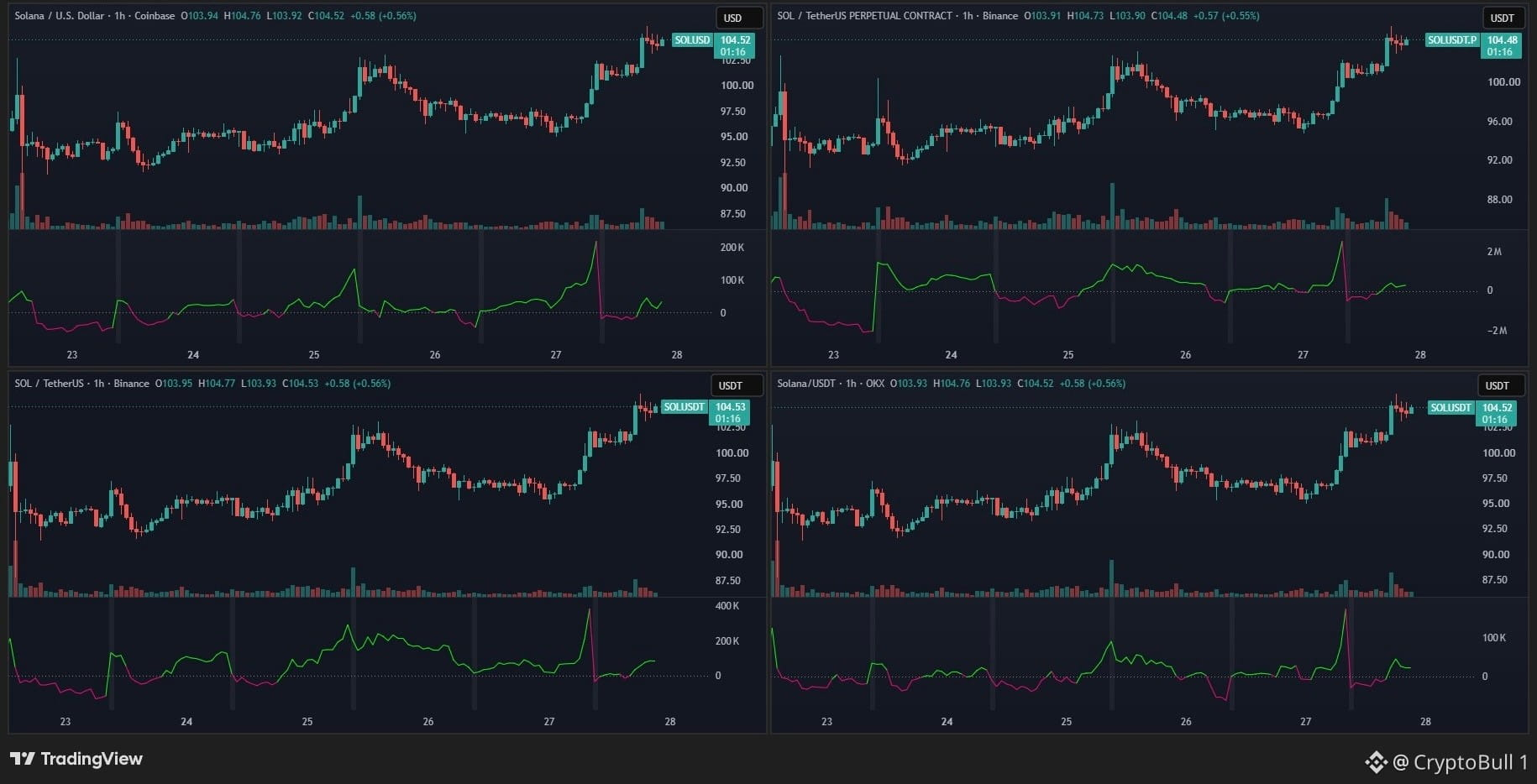Click the SOL / TetherUS 1h Binance spot title
Image resolution: width=1537 pixels, height=784 pixels.
(81, 384)
